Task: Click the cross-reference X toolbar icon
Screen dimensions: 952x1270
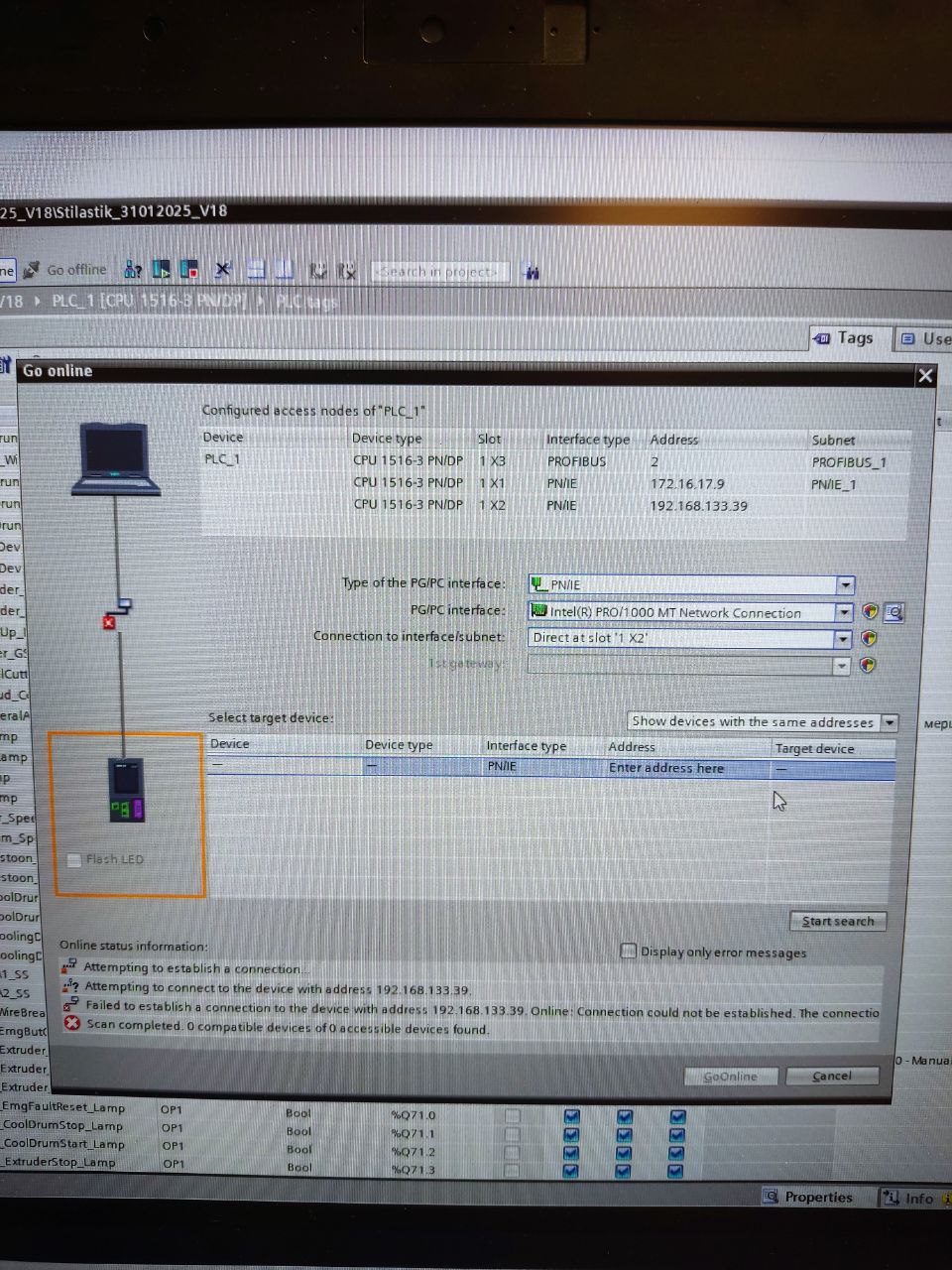Action: (223, 269)
